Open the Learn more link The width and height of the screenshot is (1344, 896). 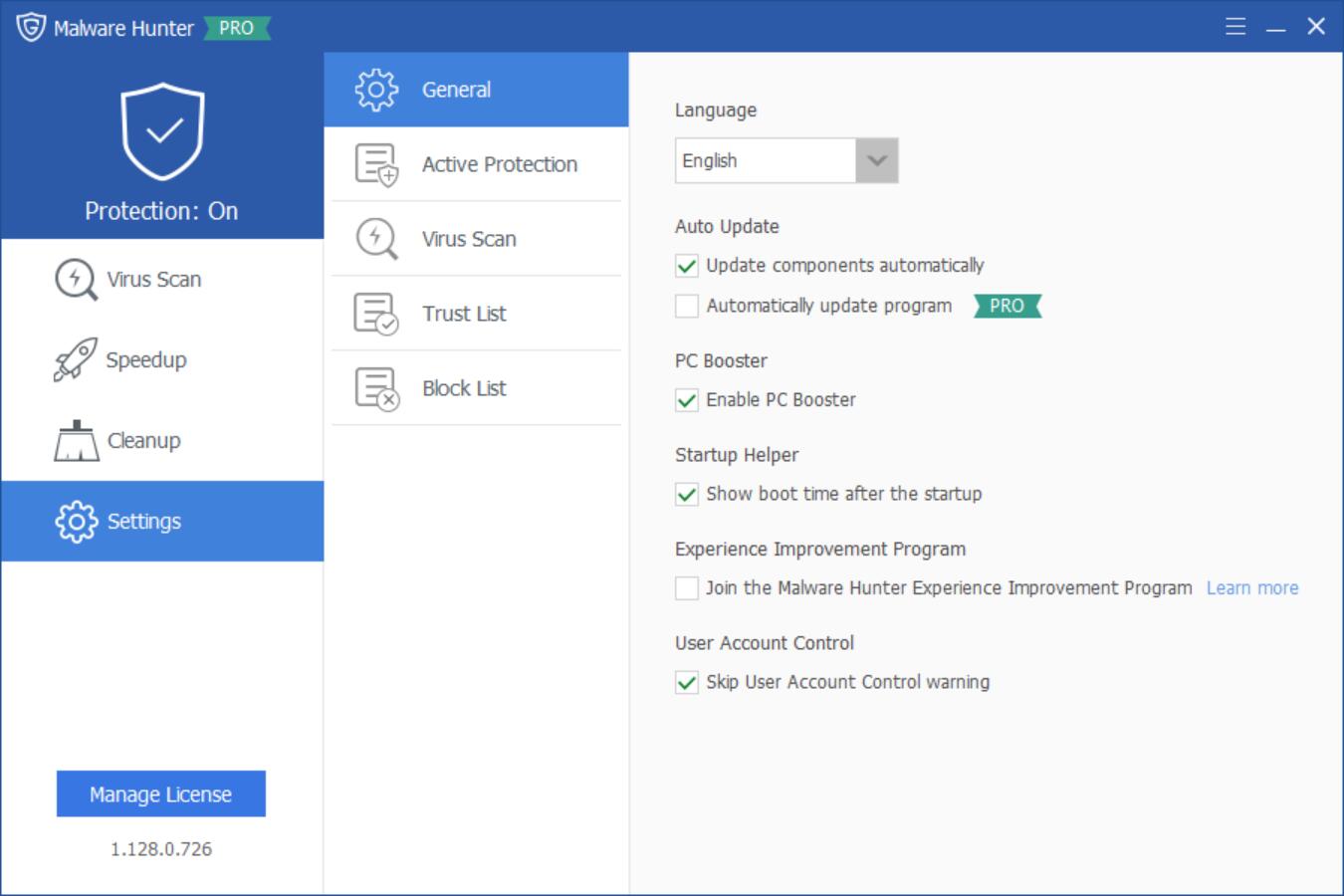(1252, 587)
